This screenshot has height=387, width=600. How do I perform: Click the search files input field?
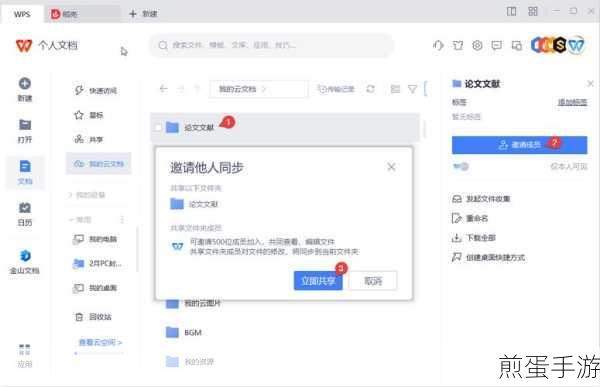coord(271,45)
